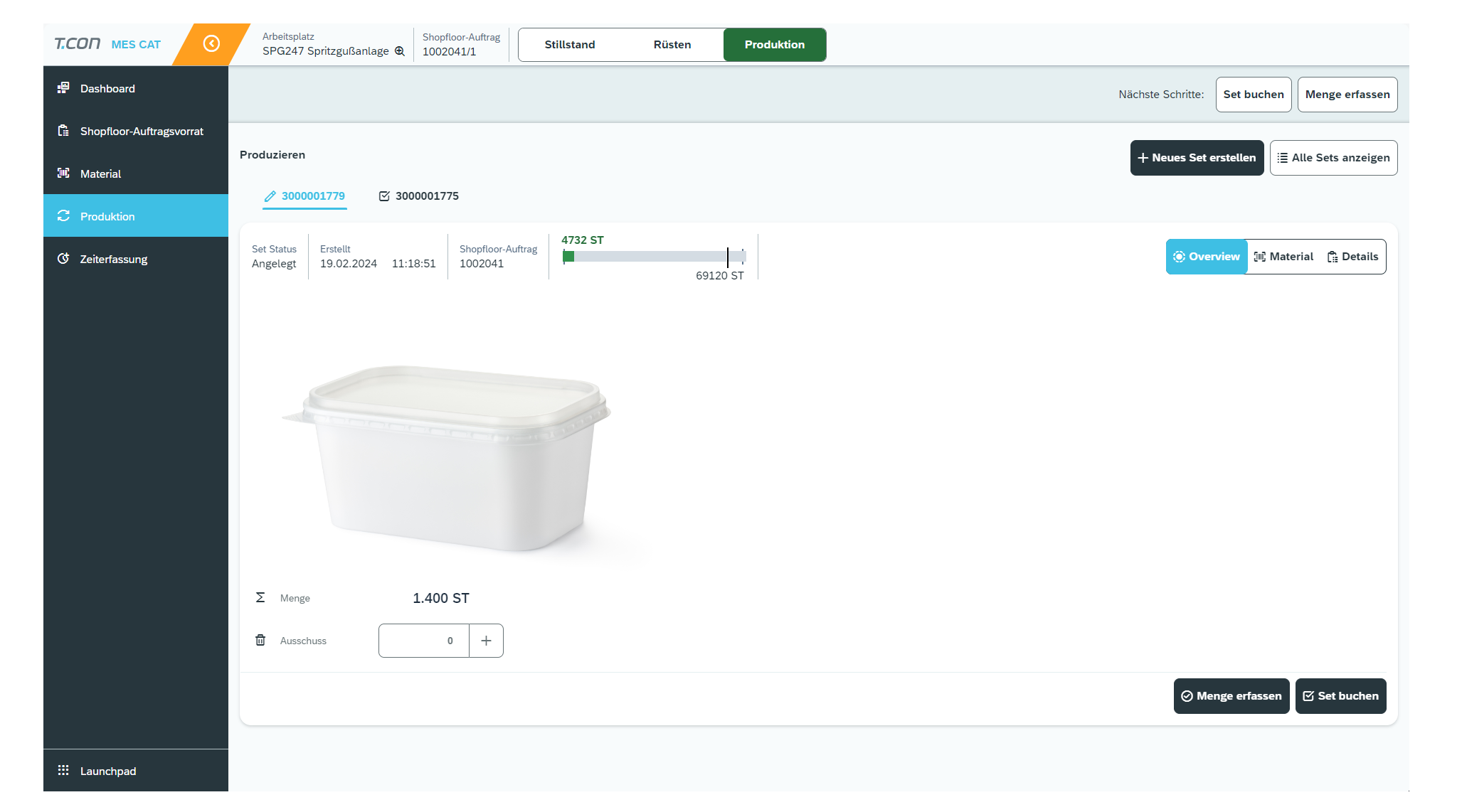Switch to Details view
Viewport: 1462px width, 812px height.
[1352, 257]
